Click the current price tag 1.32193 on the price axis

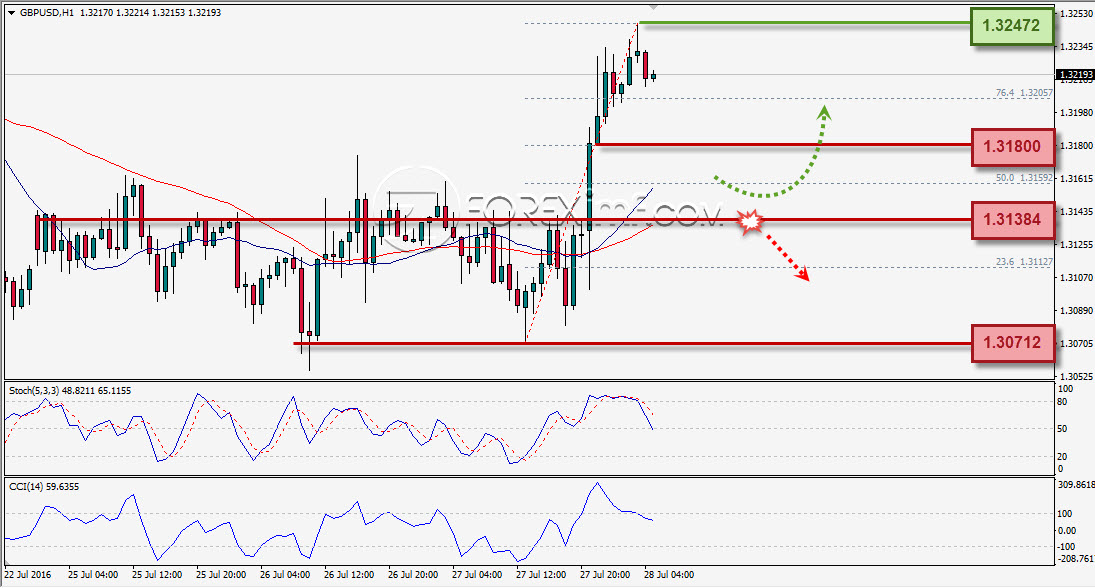(1075, 75)
